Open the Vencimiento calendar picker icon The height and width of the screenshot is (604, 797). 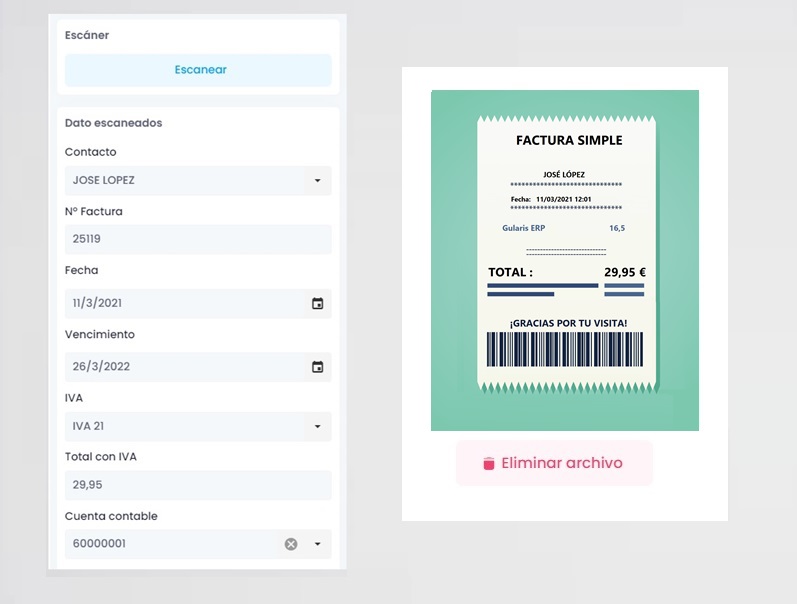pos(317,367)
